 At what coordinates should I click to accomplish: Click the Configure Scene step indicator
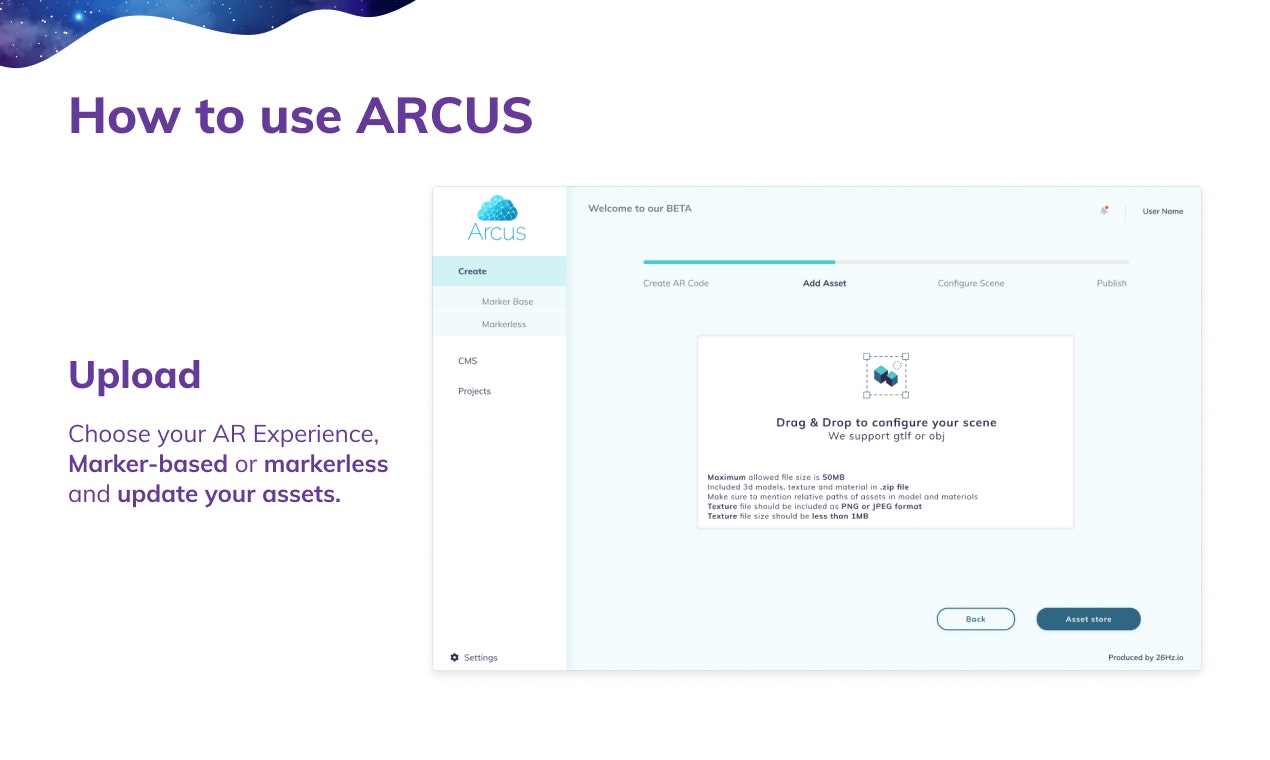pos(970,283)
